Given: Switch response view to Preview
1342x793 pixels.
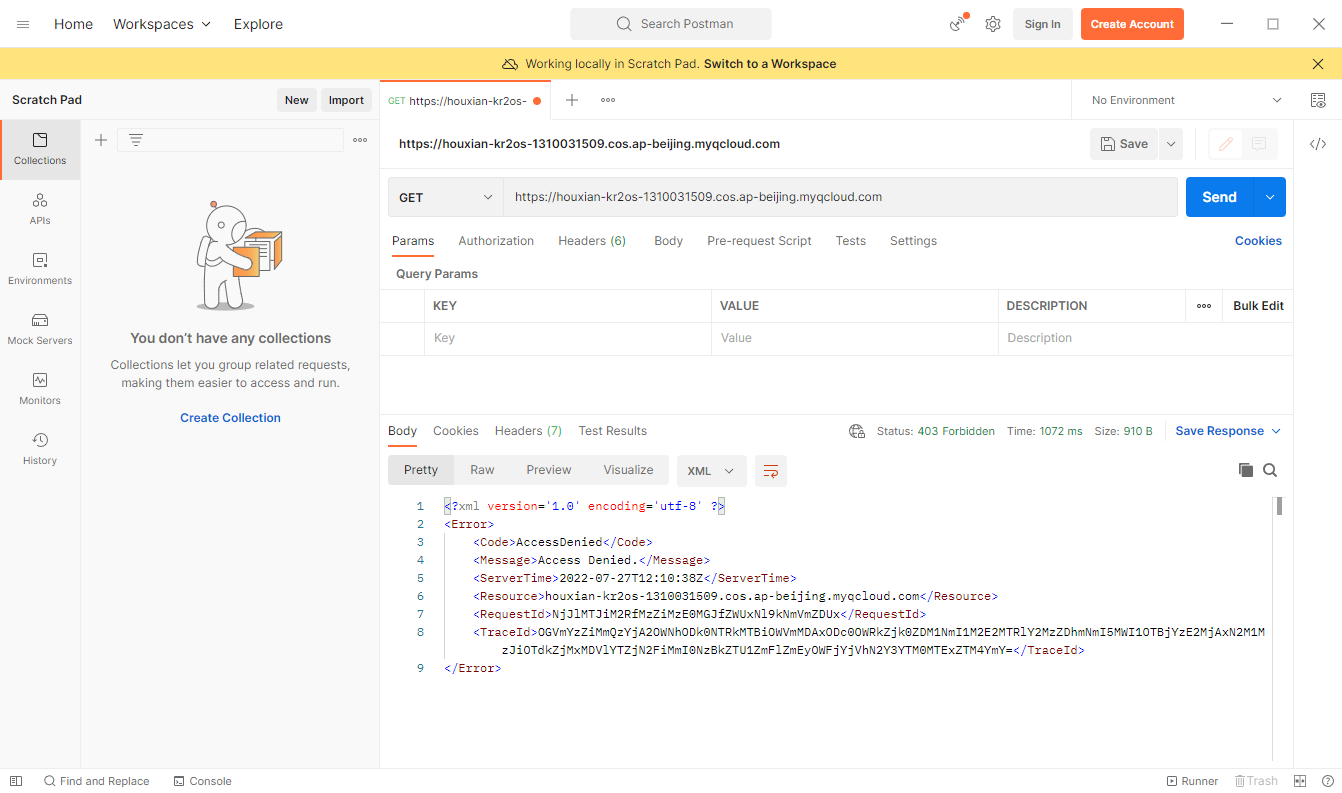Looking at the screenshot, I should (549, 470).
